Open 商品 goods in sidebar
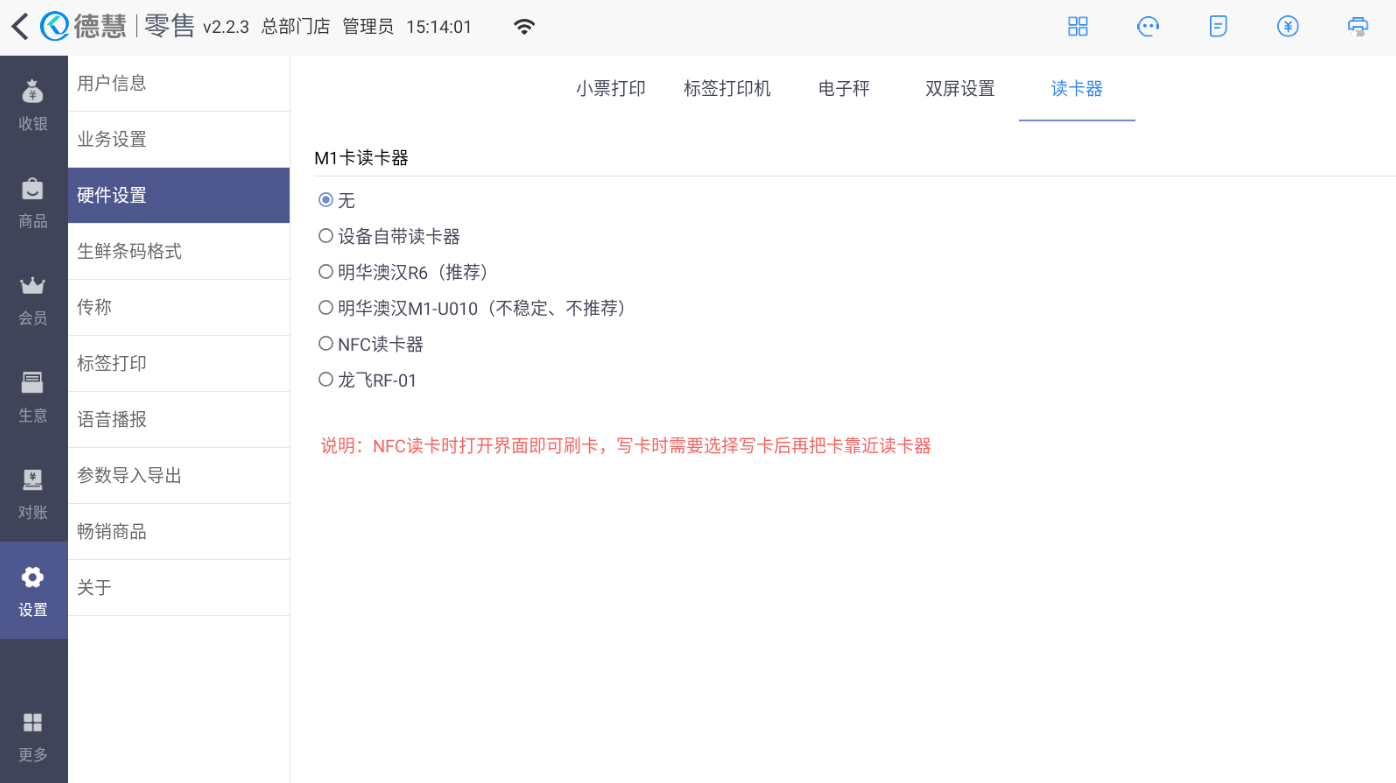 pyautogui.click(x=33, y=202)
